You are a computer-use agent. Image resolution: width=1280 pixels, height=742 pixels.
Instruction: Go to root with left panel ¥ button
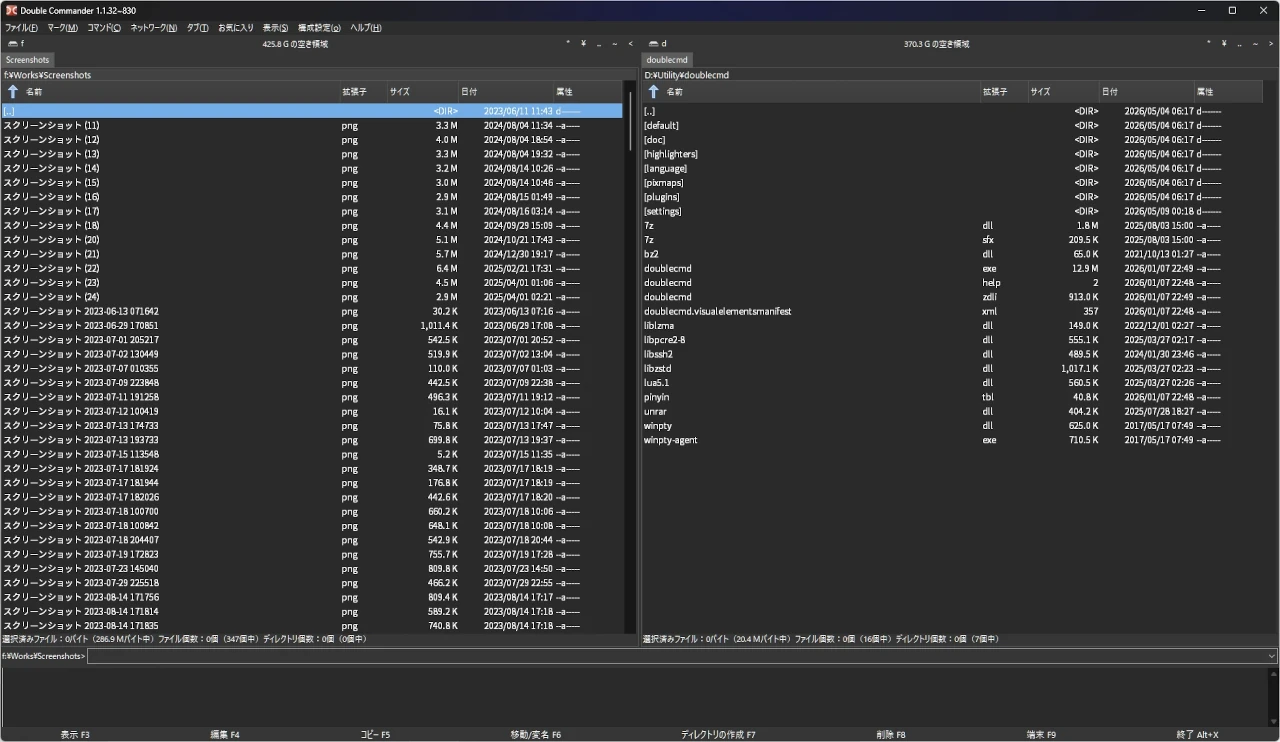pyautogui.click(x=584, y=44)
